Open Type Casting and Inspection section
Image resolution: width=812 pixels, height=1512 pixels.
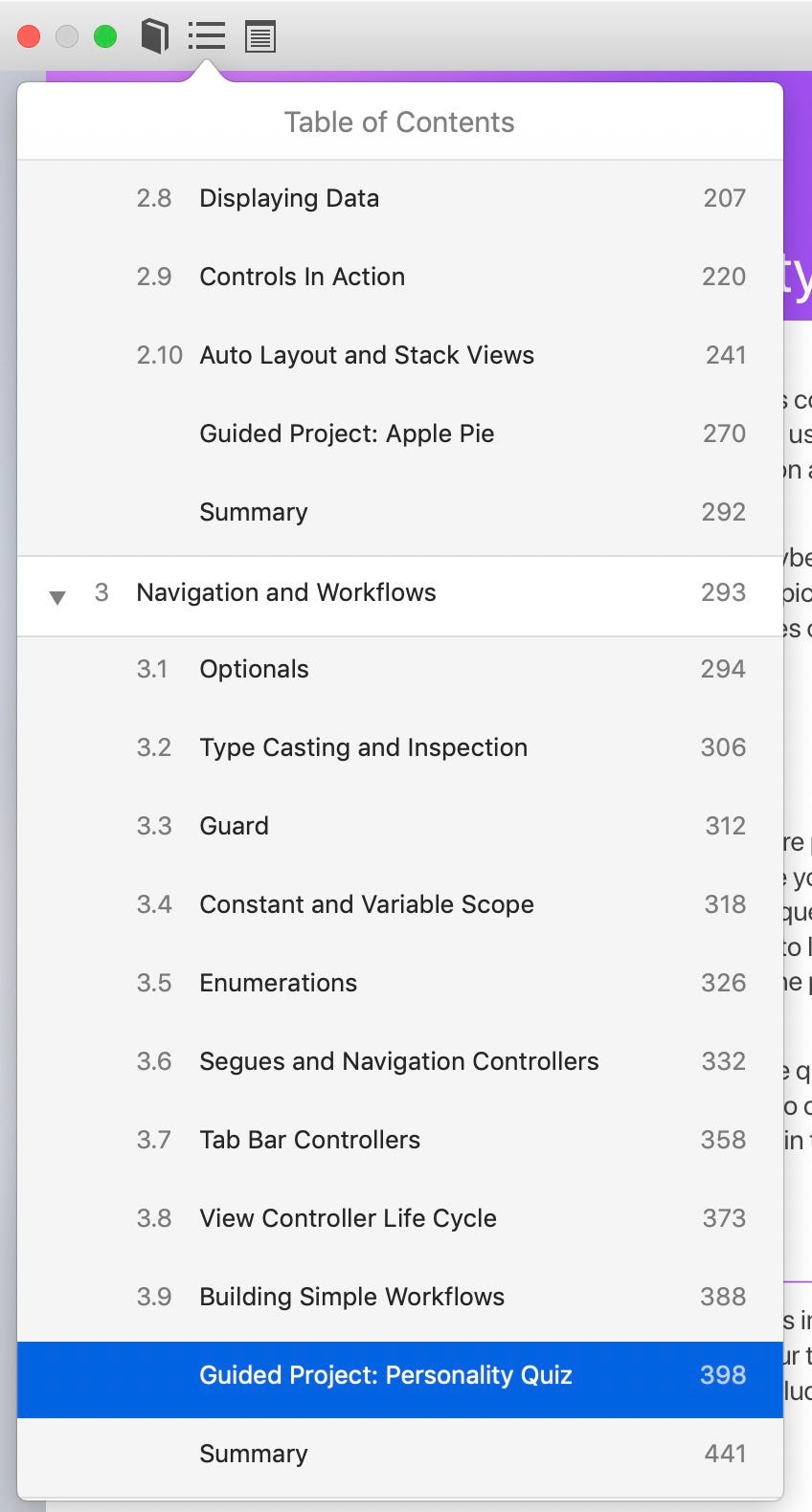coord(400,747)
